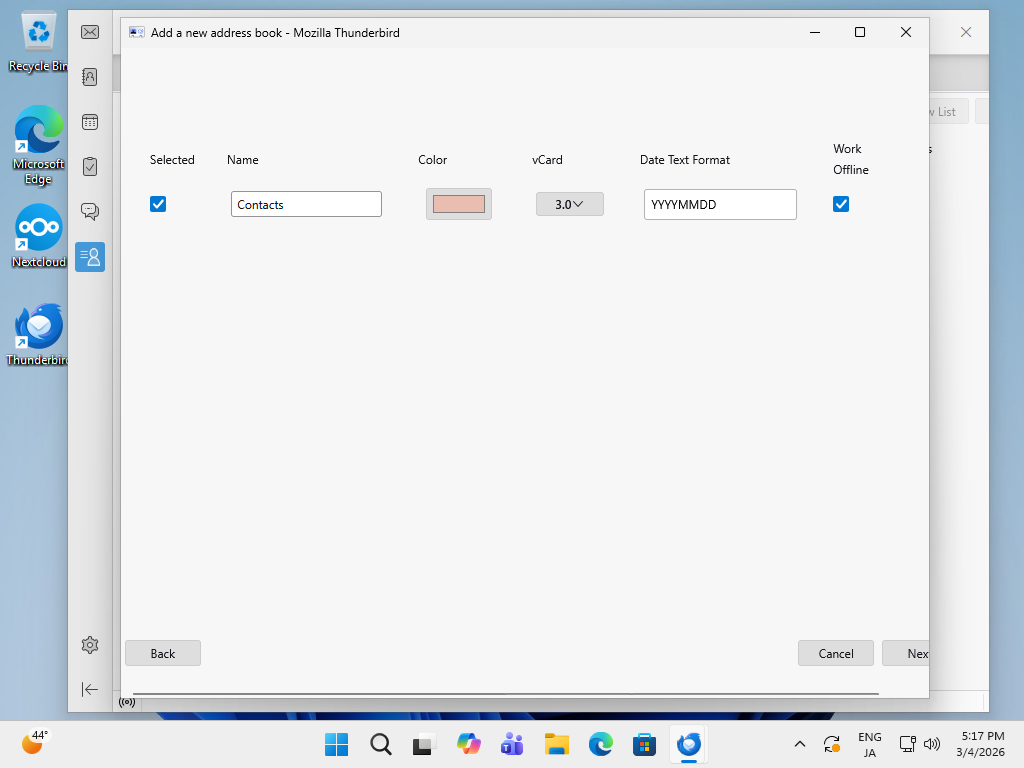Close the background Thunderbird tab with X
The width and height of the screenshot is (1024, 768).
966,32
